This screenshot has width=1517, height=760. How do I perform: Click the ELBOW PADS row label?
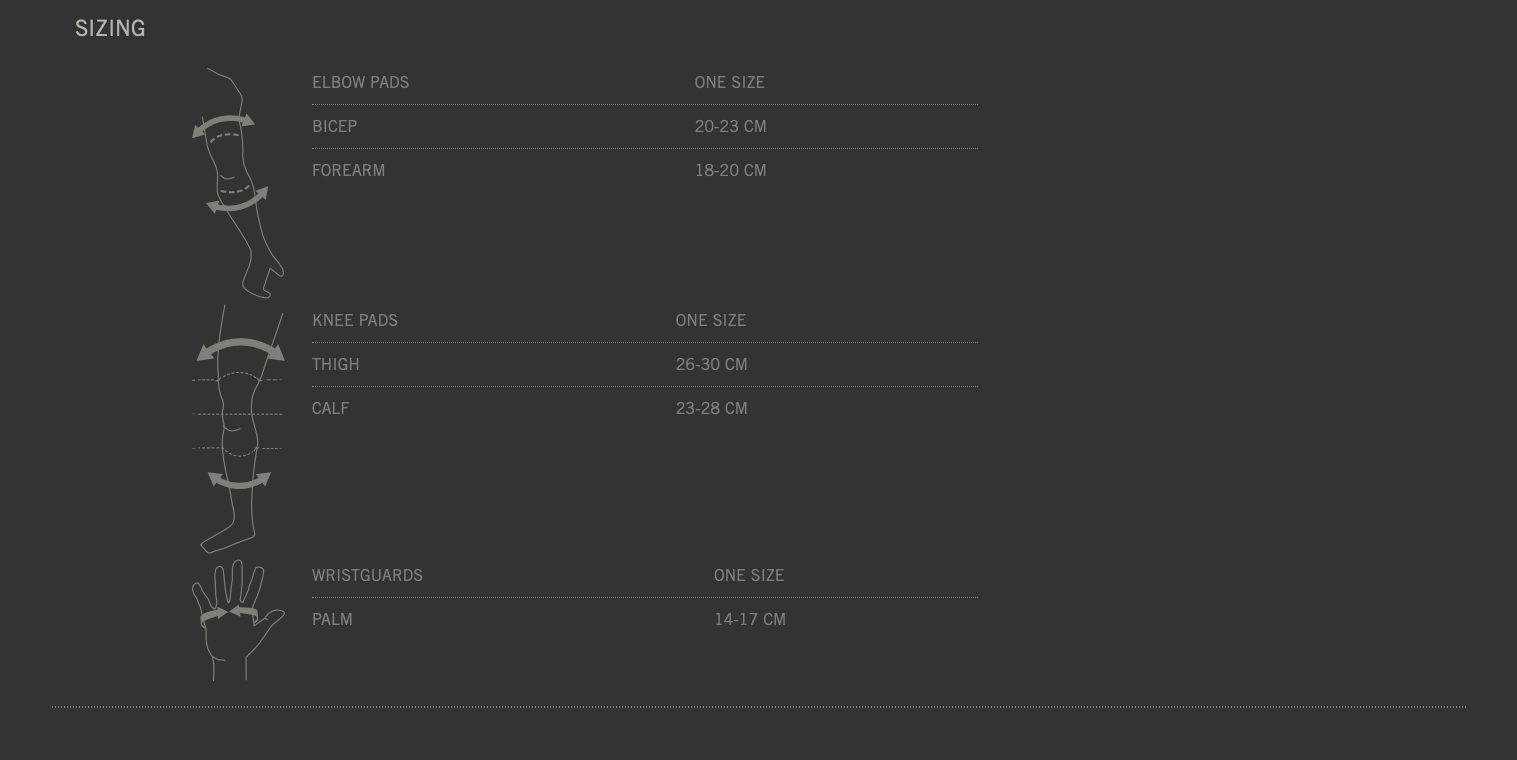coord(360,82)
